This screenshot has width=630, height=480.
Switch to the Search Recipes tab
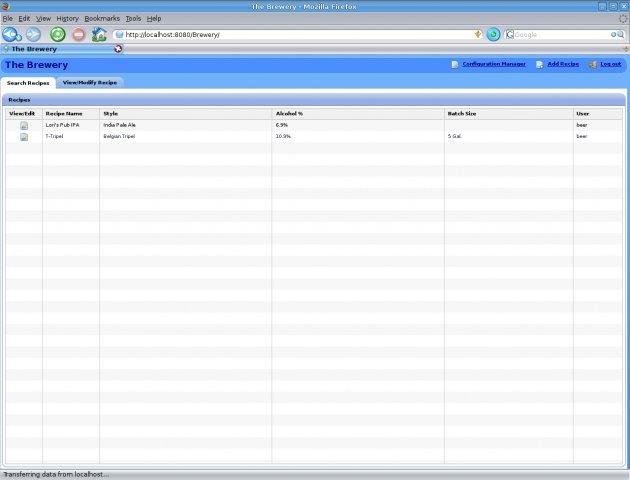(28, 83)
